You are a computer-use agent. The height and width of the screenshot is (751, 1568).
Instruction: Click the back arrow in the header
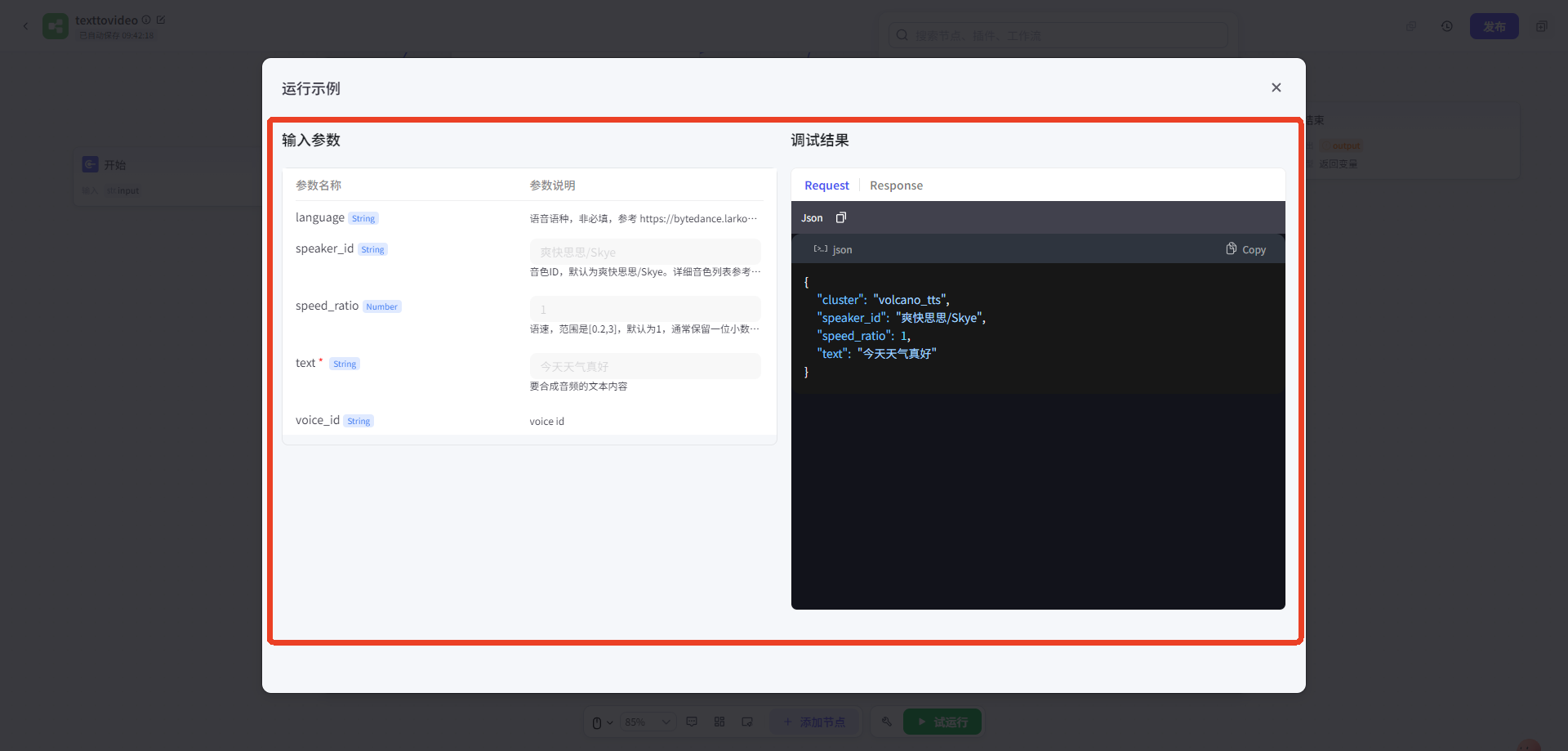point(25,26)
